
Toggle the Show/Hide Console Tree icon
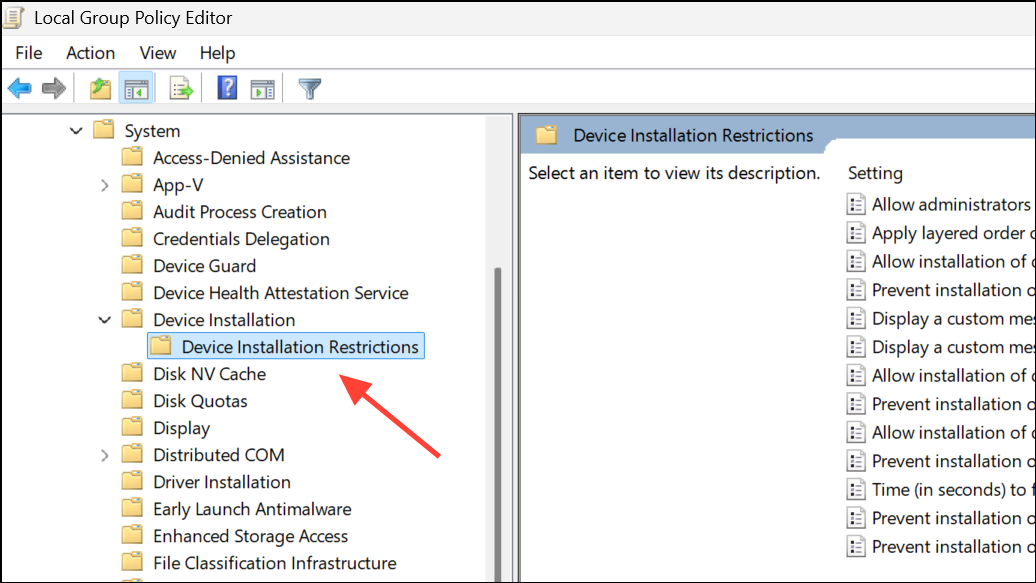click(x=136, y=88)
